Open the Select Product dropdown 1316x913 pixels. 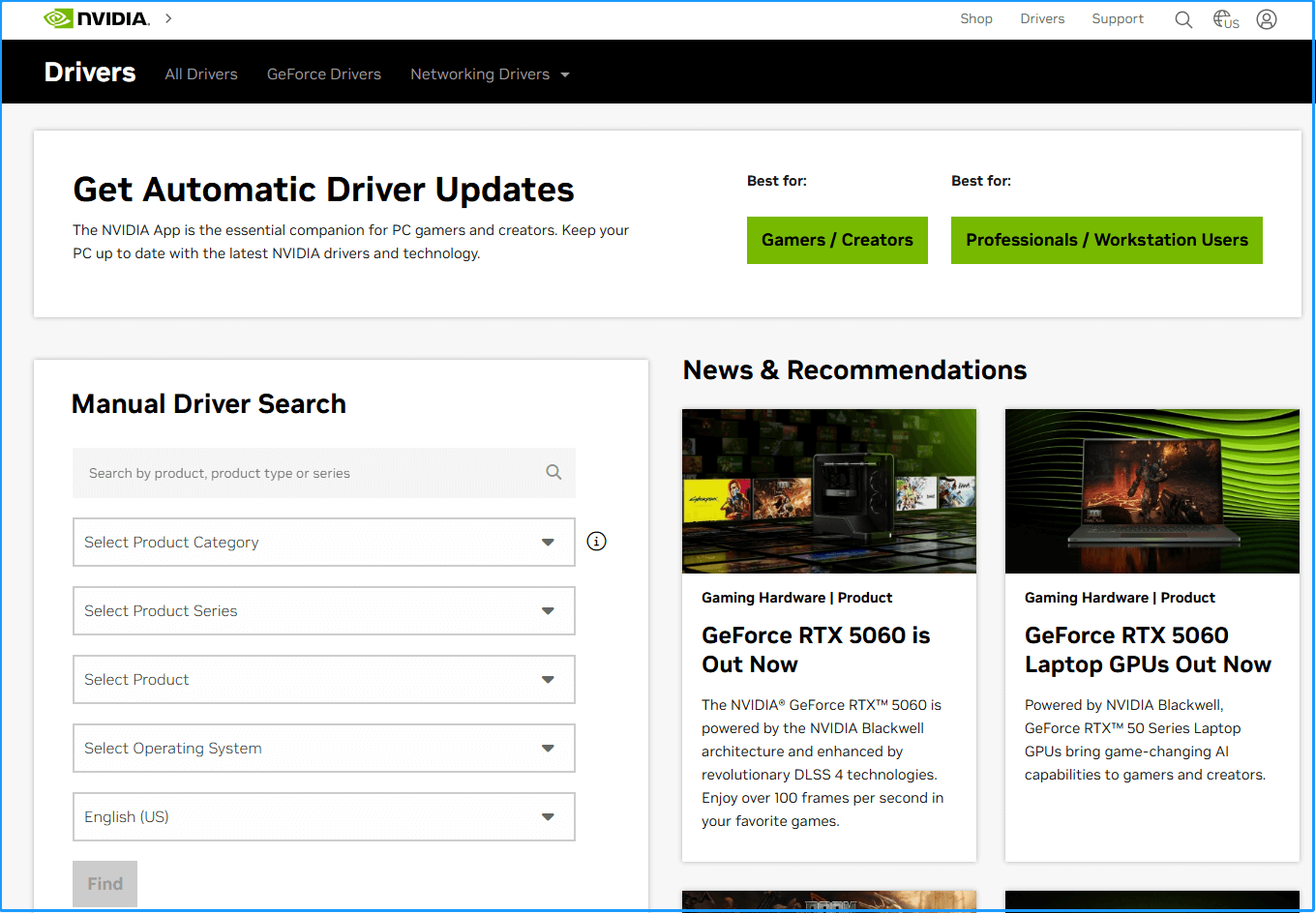click(x=324, y=679)
